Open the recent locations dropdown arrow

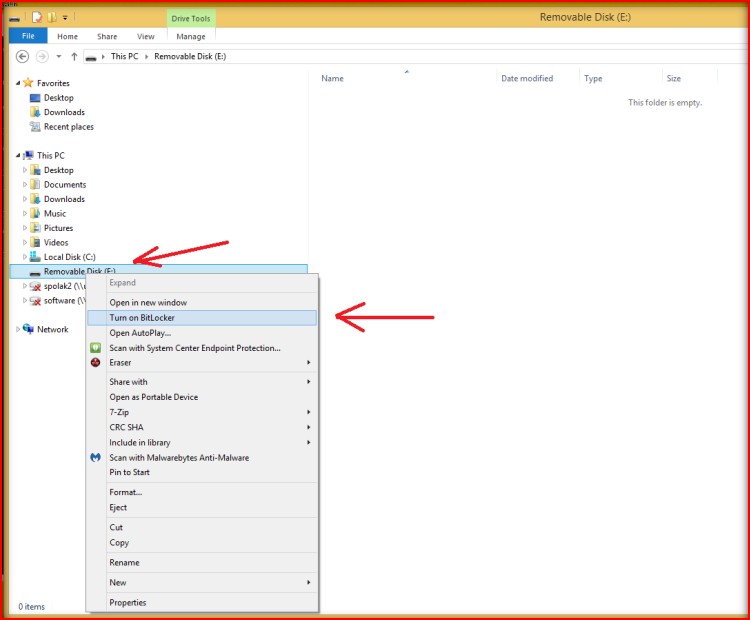pos(59,56)
